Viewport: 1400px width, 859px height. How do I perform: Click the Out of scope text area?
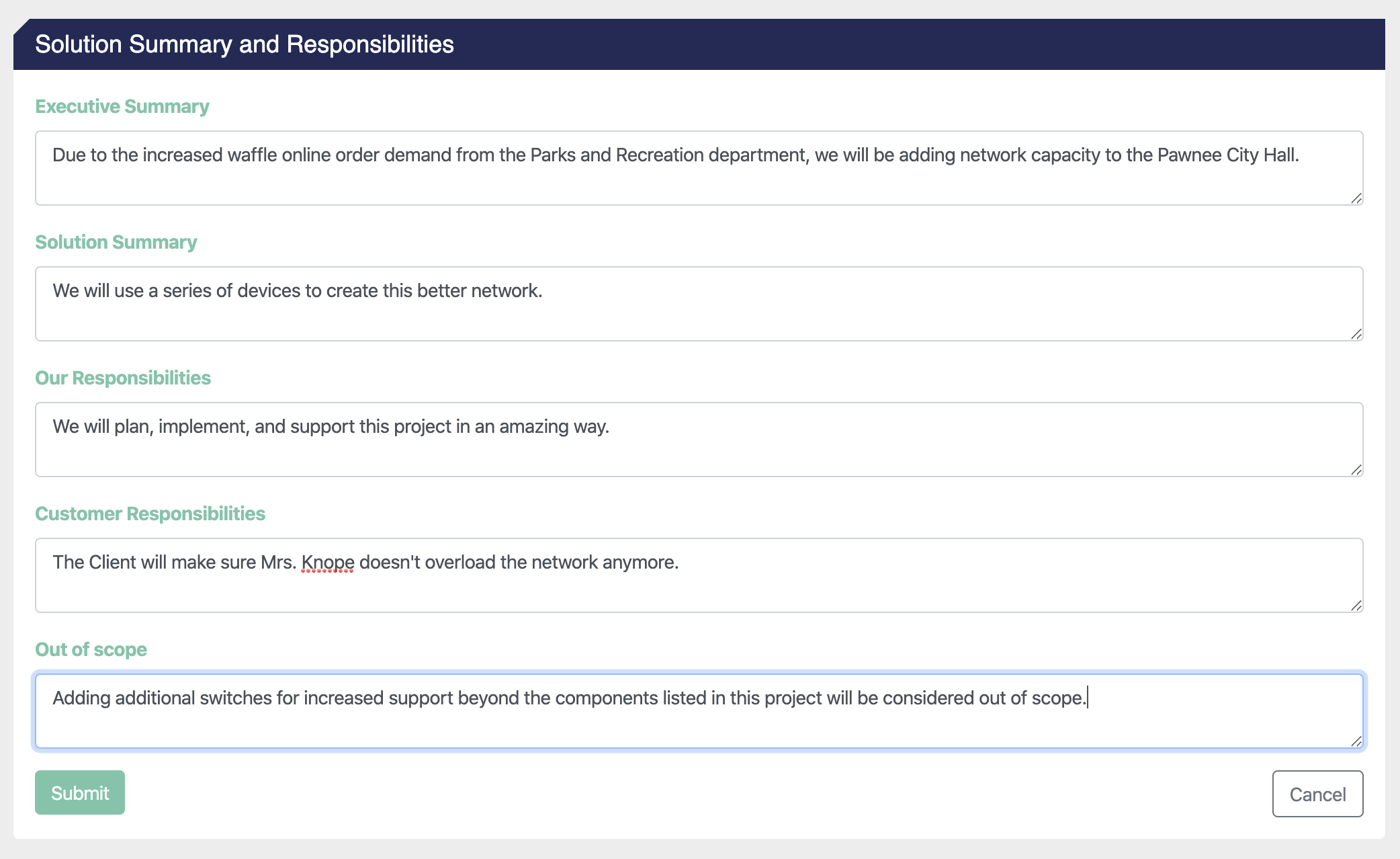coord(699,711)
